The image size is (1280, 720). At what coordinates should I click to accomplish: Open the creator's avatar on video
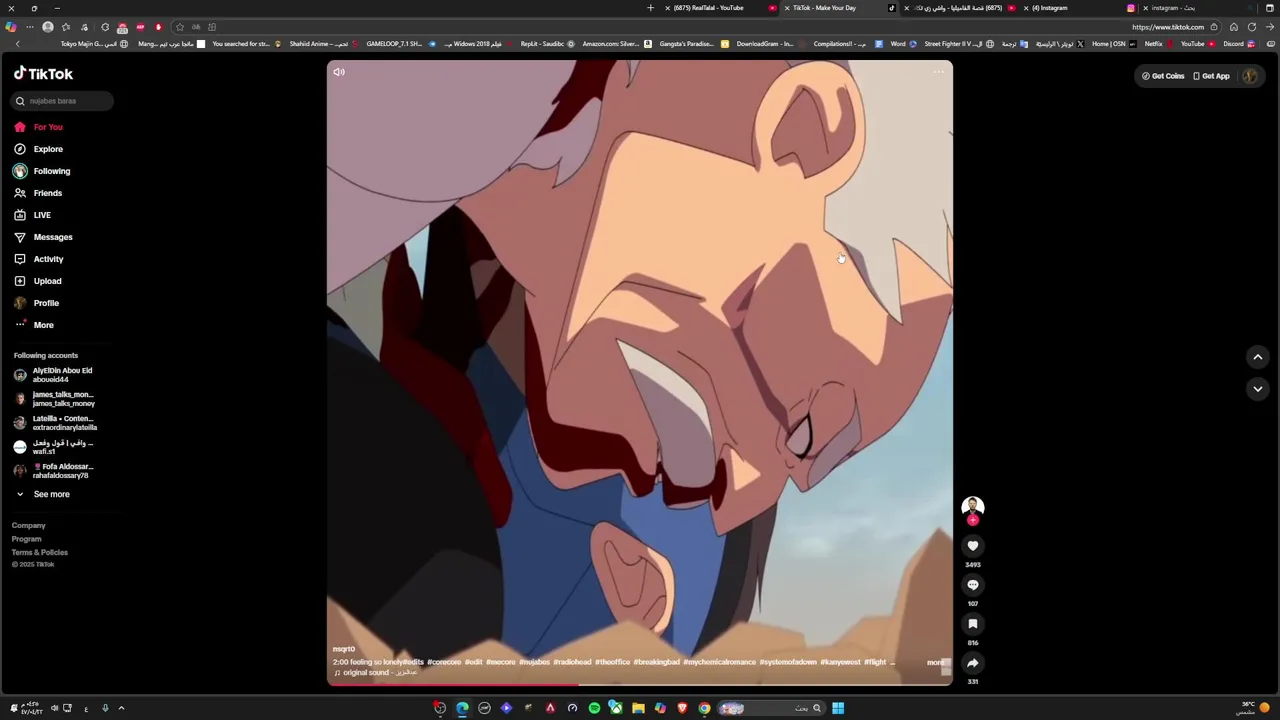pos(972,507)
